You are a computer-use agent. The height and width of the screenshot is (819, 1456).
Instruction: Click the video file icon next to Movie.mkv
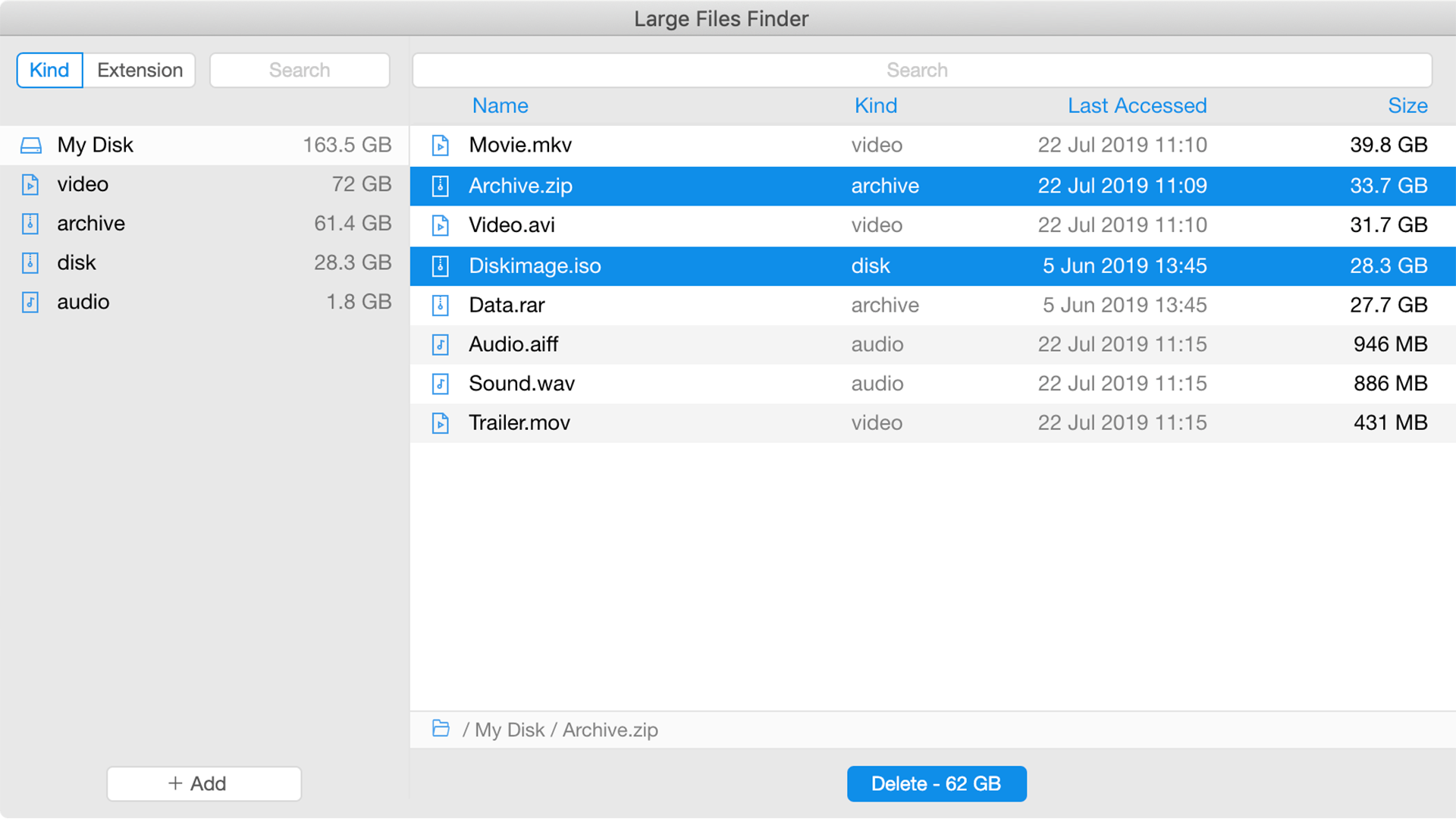pos(441,145)
